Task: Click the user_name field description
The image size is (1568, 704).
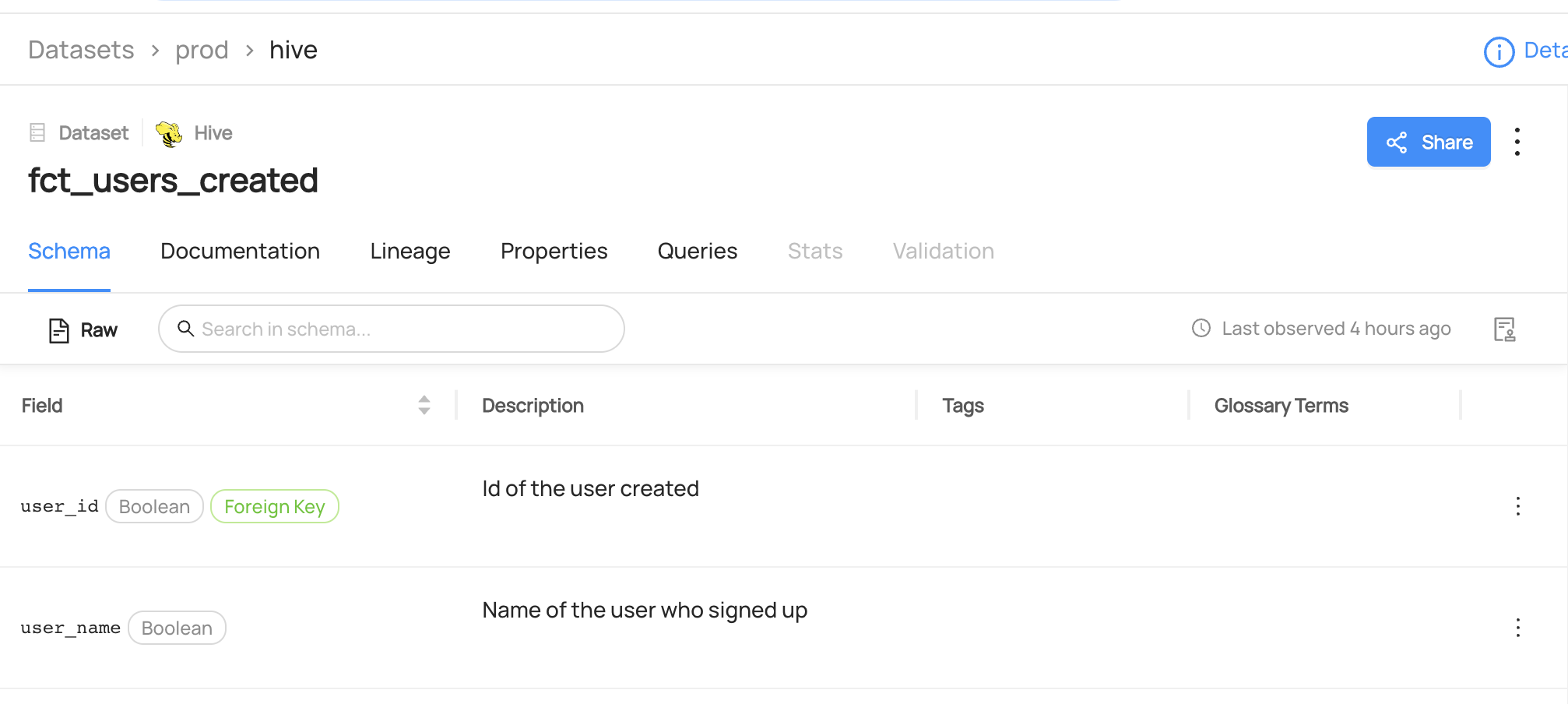Action: (x=644, y=611)
